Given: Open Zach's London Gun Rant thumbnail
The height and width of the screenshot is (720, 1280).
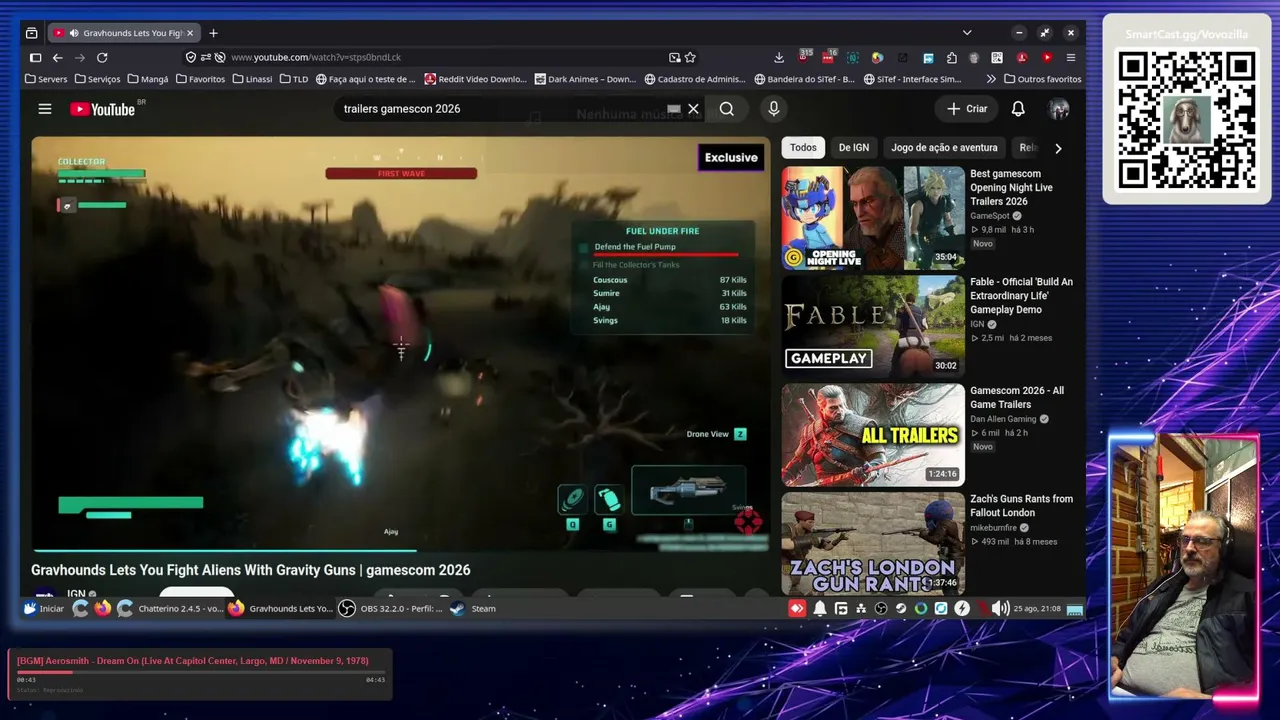Looking at the screenshot, I should [x=873, y=543].
